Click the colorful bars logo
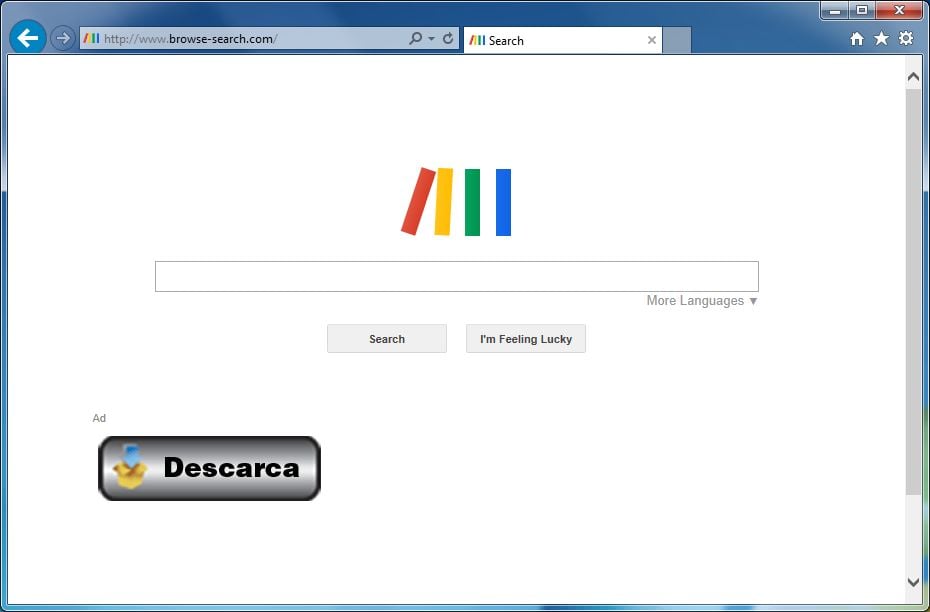Screen dimensions: 930x612 click(x=456, y=202)
